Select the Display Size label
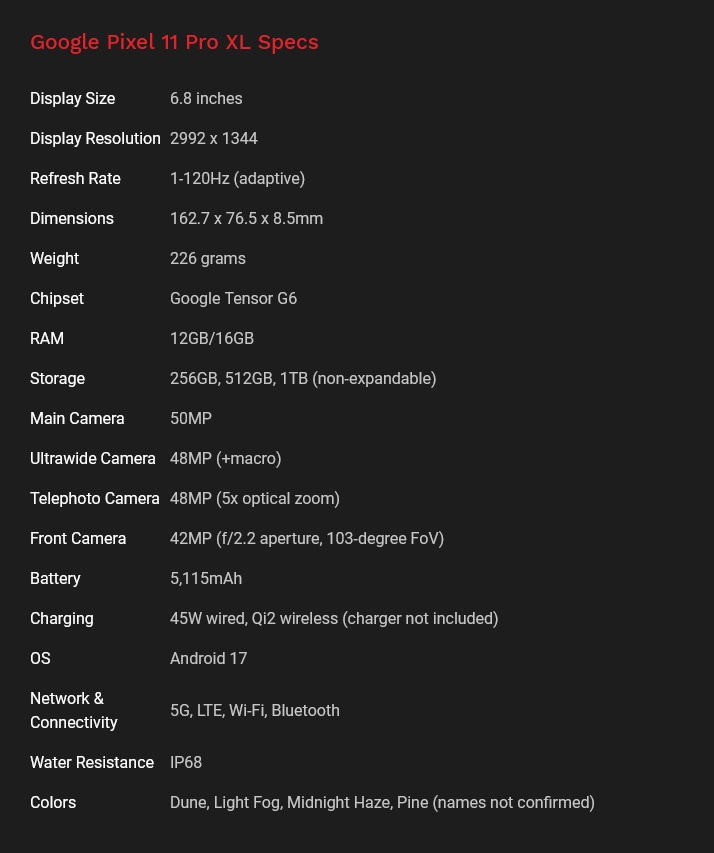Screen dimensions: 714x853 pos(72,98)
